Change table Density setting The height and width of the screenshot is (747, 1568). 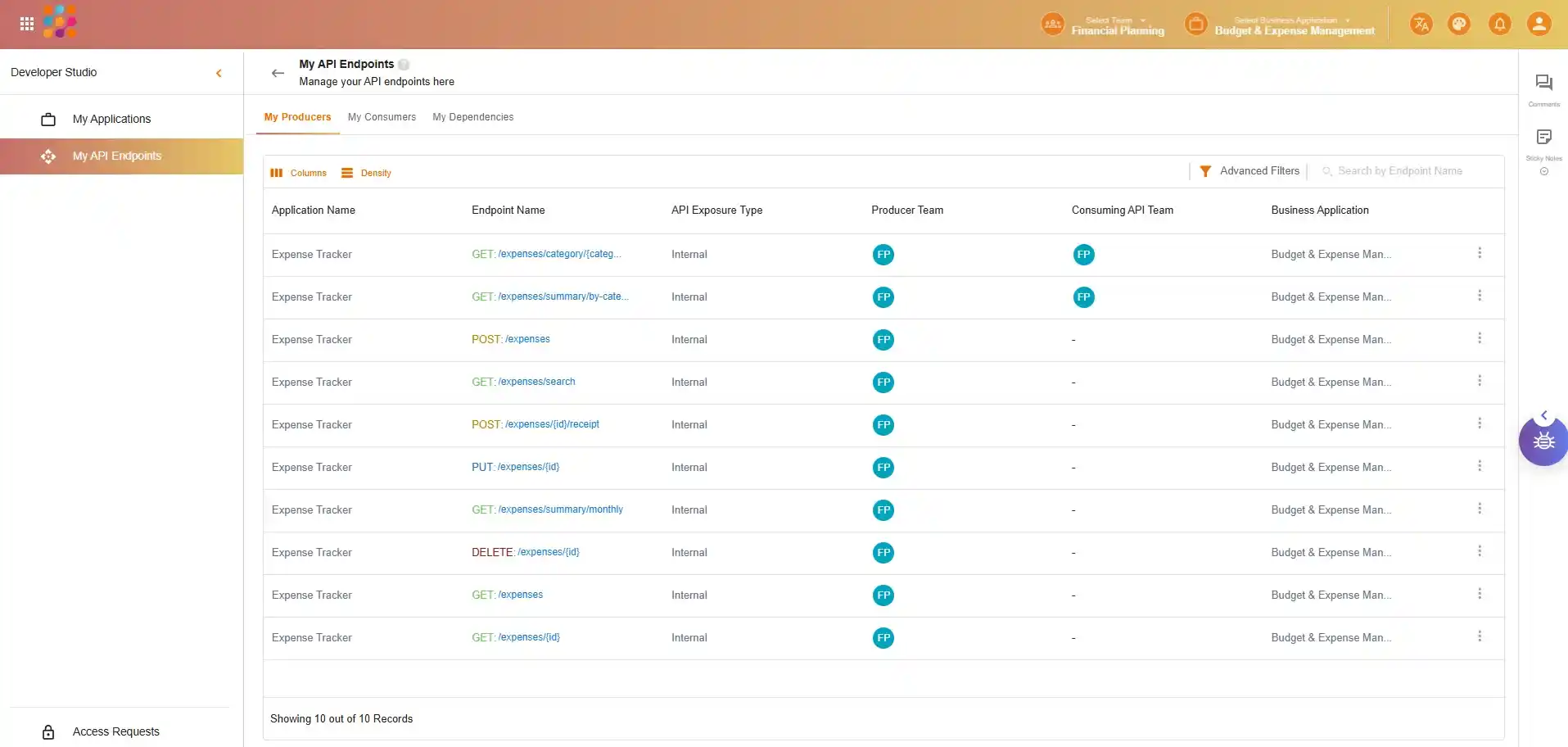367,173
